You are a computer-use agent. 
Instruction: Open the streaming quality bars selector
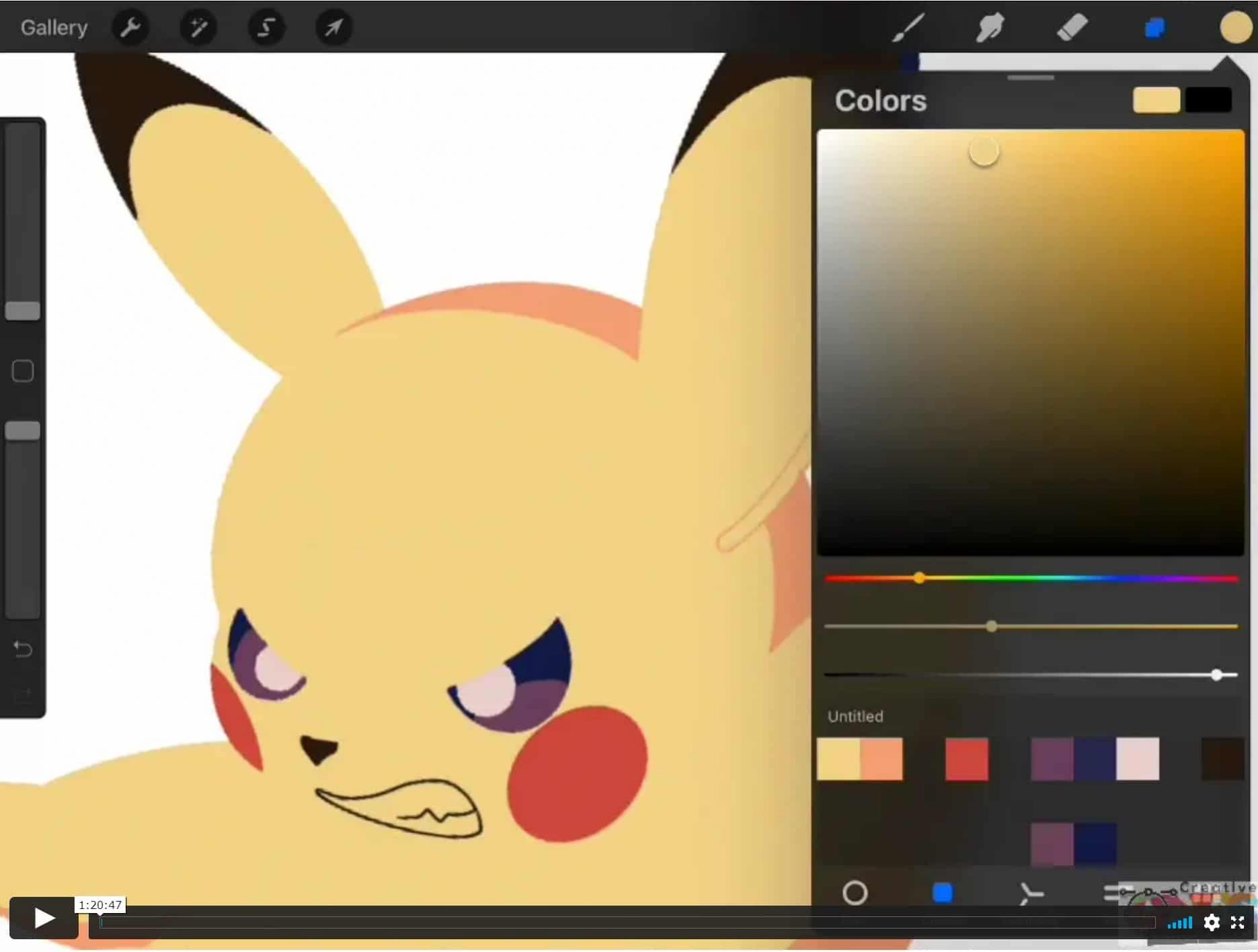point(1180,923)
